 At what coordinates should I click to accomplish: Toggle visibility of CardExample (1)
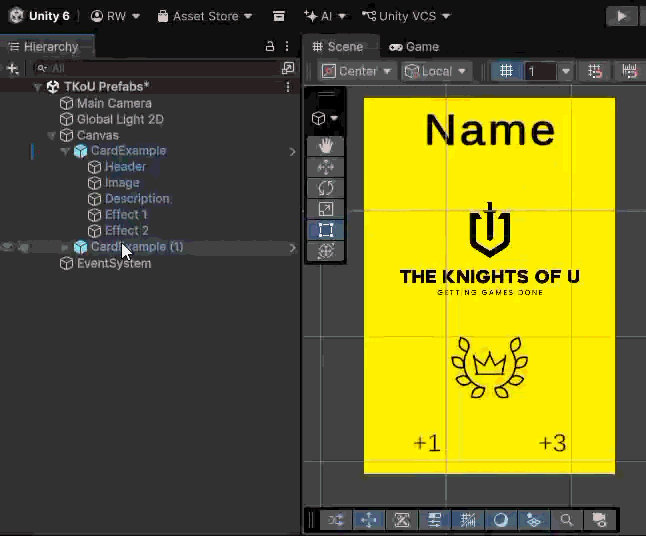[7, 247]
